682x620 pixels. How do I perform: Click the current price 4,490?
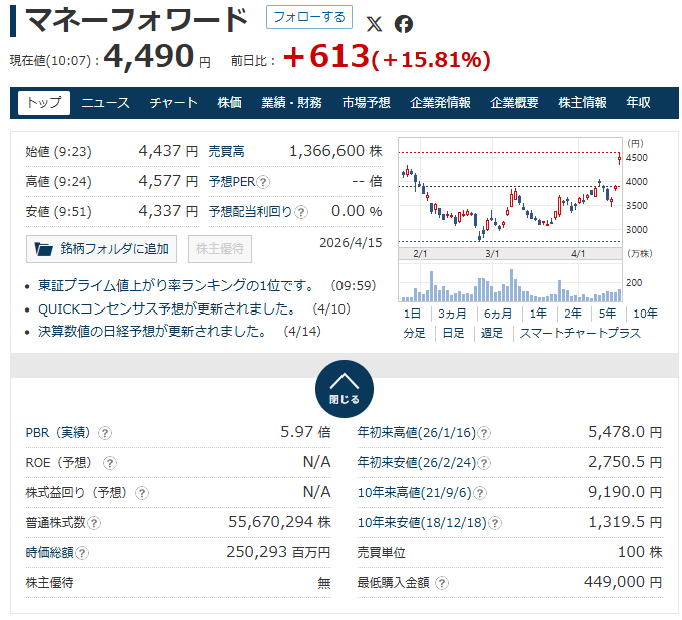click(x=149, y=56)
